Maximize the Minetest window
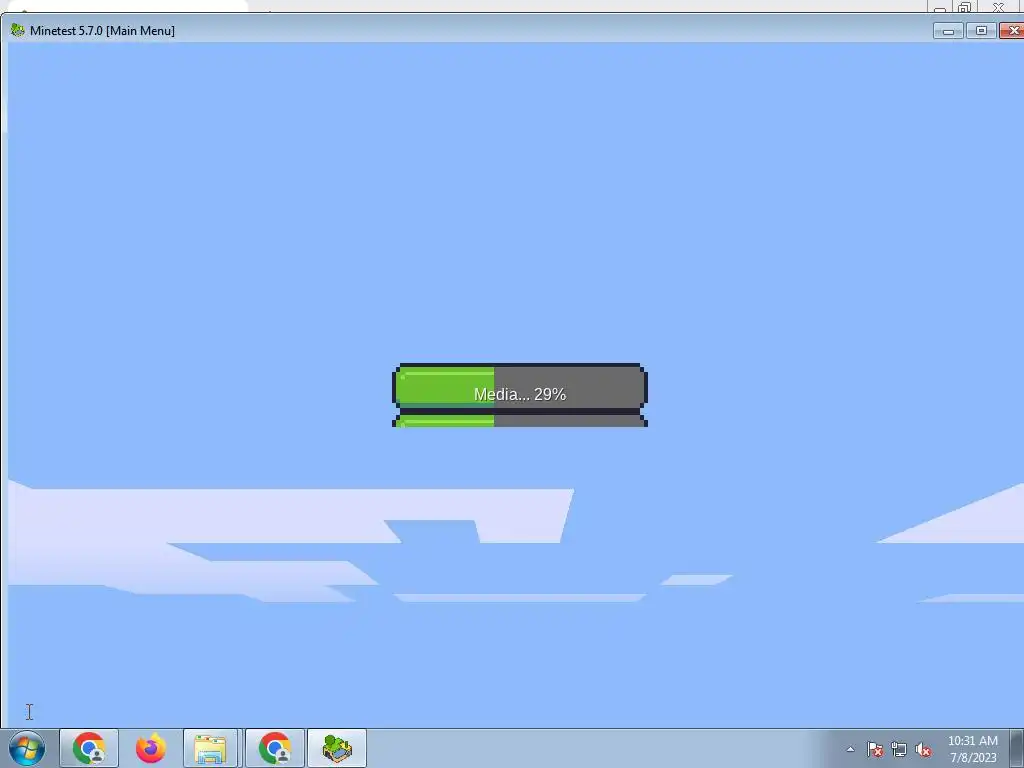The width and height of the screenshot is (1024, 768). [x=981, y=31]
